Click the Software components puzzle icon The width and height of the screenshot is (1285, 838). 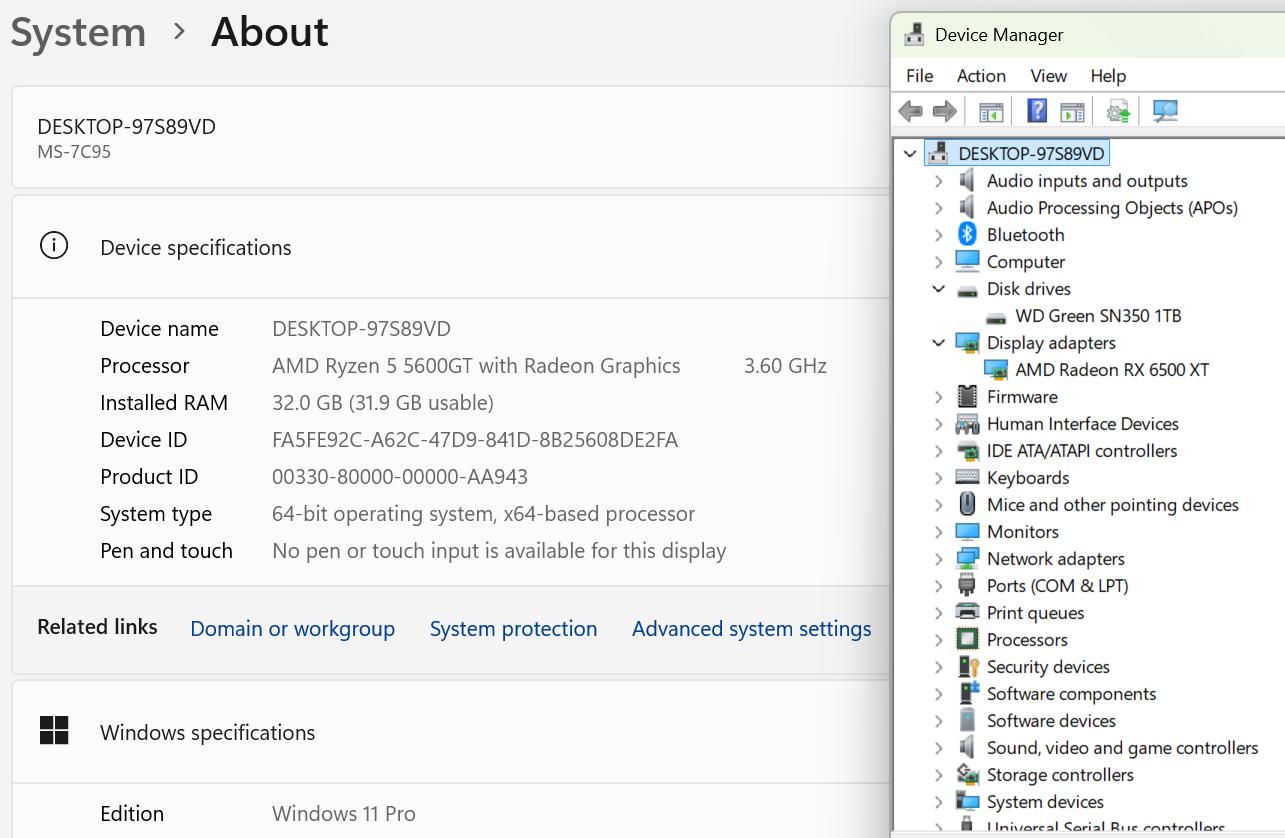(x=967, y=693)
